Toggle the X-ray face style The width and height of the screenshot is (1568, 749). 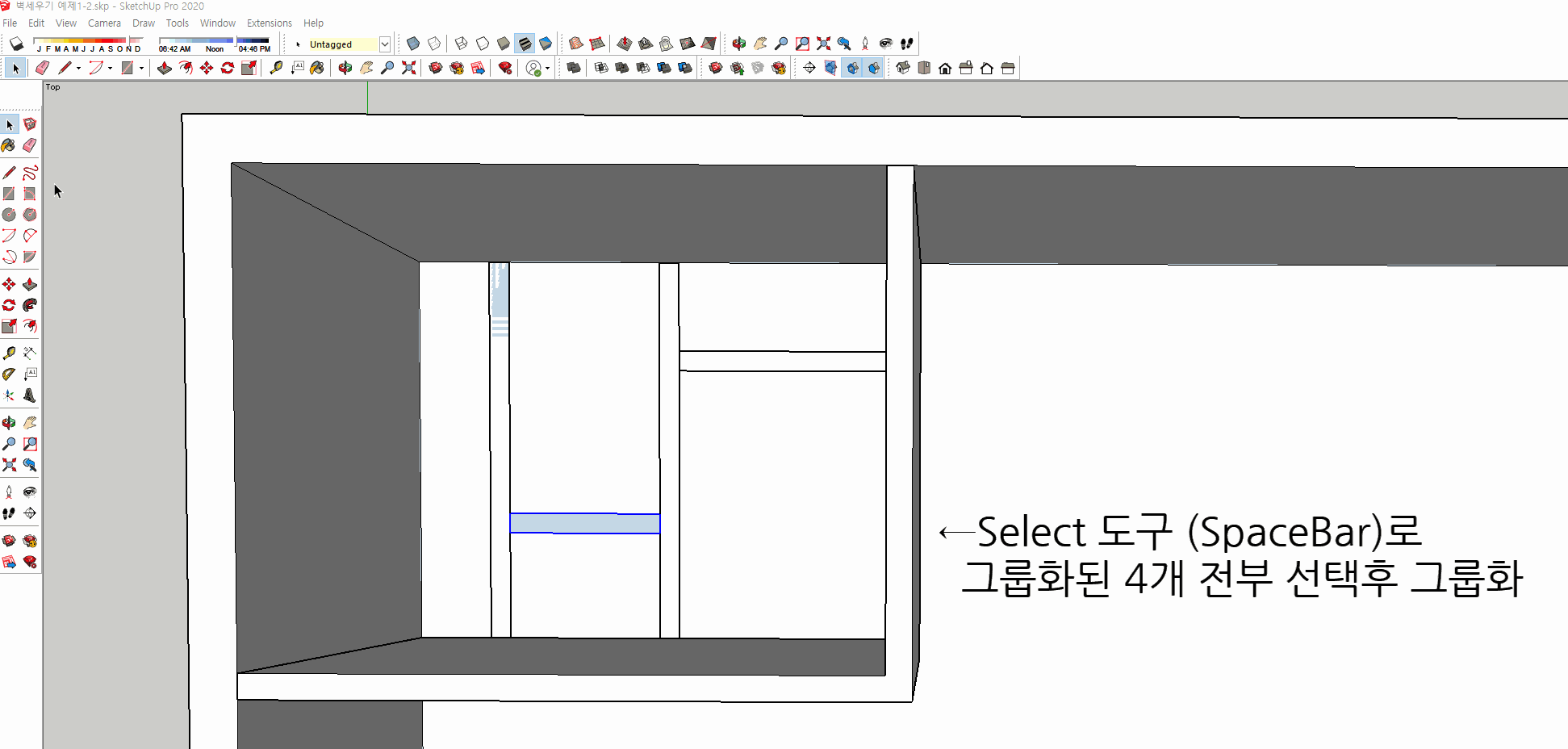(x=412, y=43)
